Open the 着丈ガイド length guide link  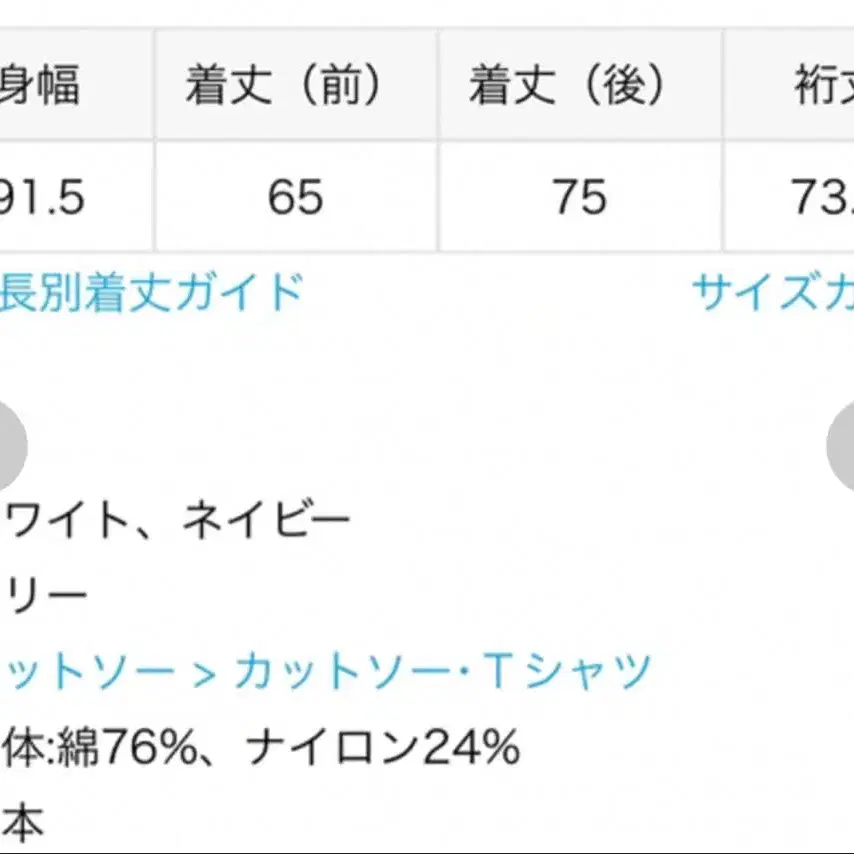[150, 293]
